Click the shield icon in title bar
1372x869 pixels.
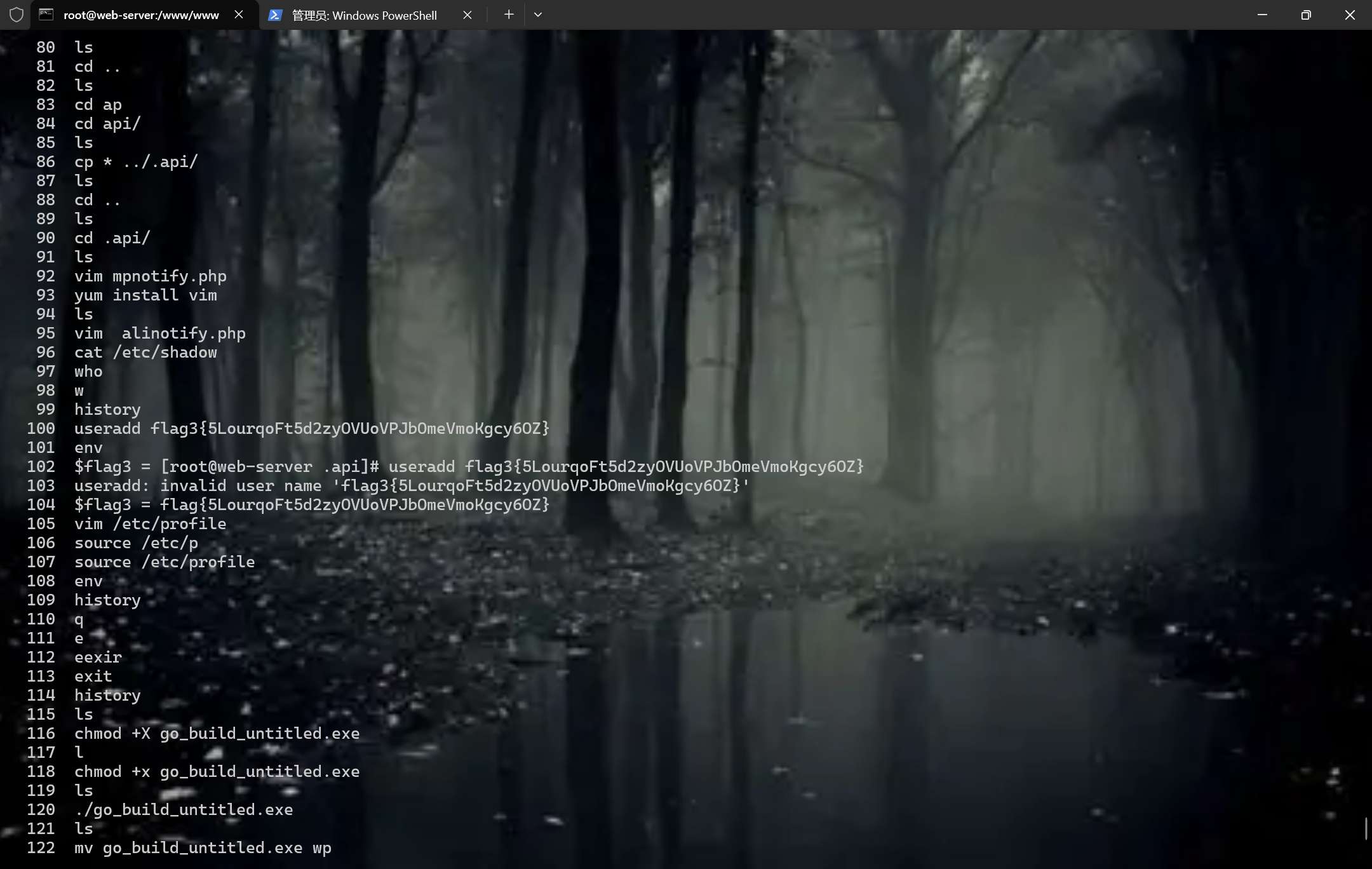[17, 15]
